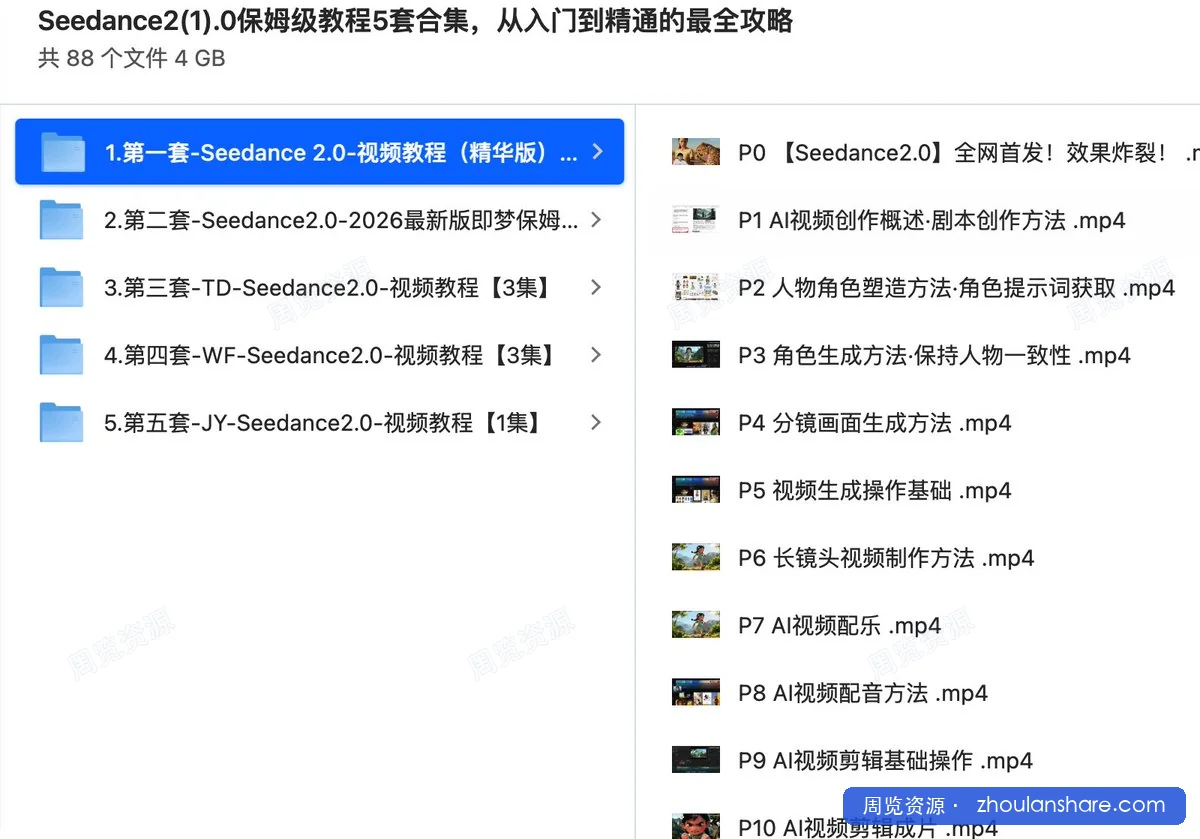Expand chevron for 1.第一套 folder
The width and height of the screenshot is (1200, 839).
(x=597, y=152)
